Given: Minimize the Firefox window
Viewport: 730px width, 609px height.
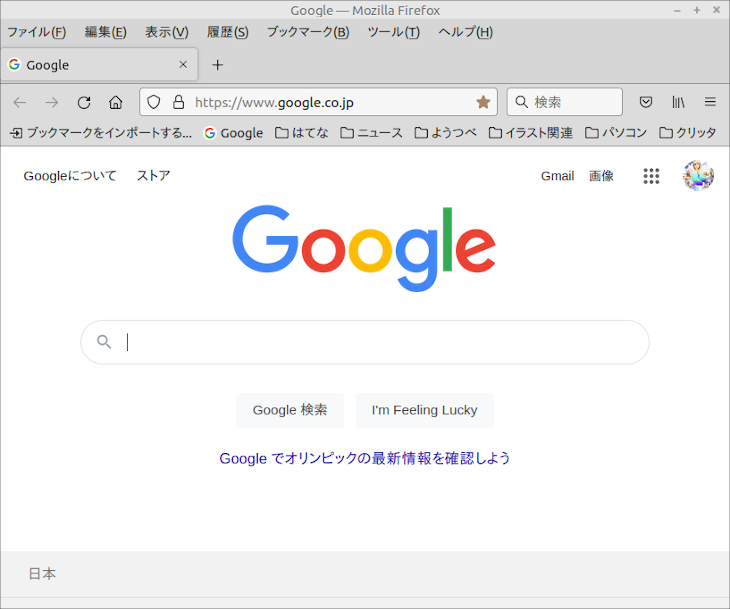Looking at the screenshot, I should pos(677,10).
